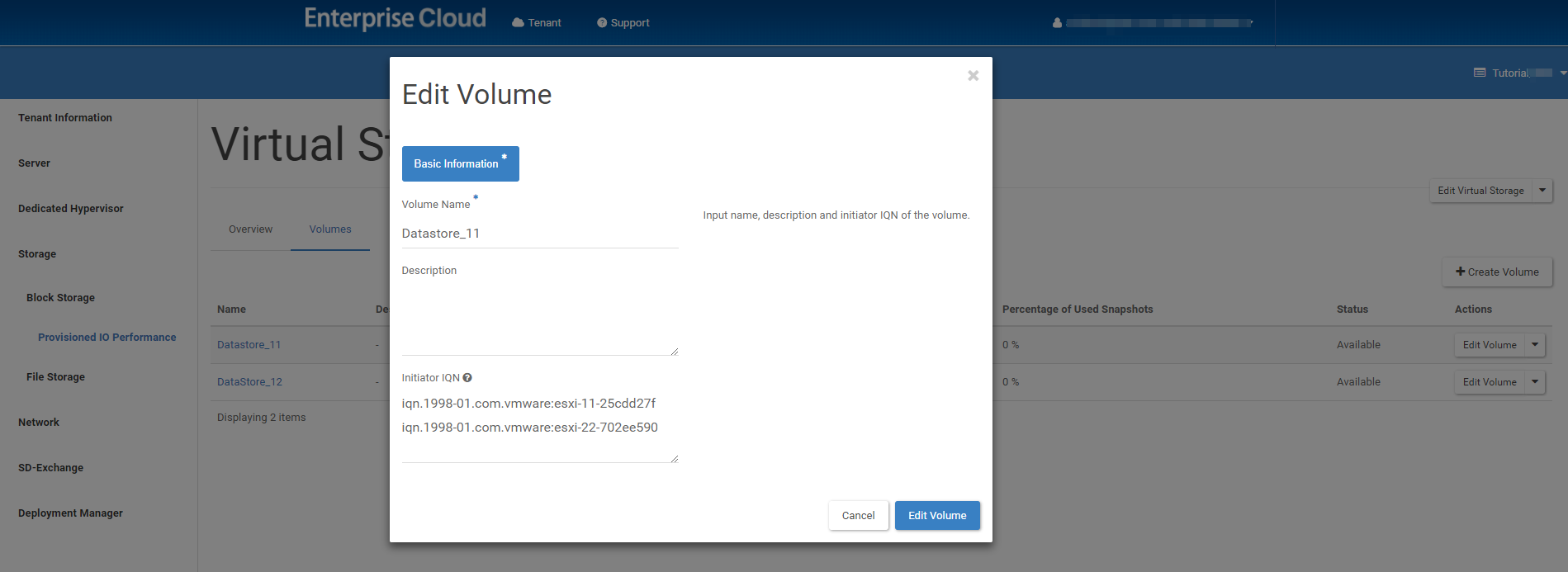Open File Storage in the sidebar
The image size is (1568, 572).
(55, 377)
